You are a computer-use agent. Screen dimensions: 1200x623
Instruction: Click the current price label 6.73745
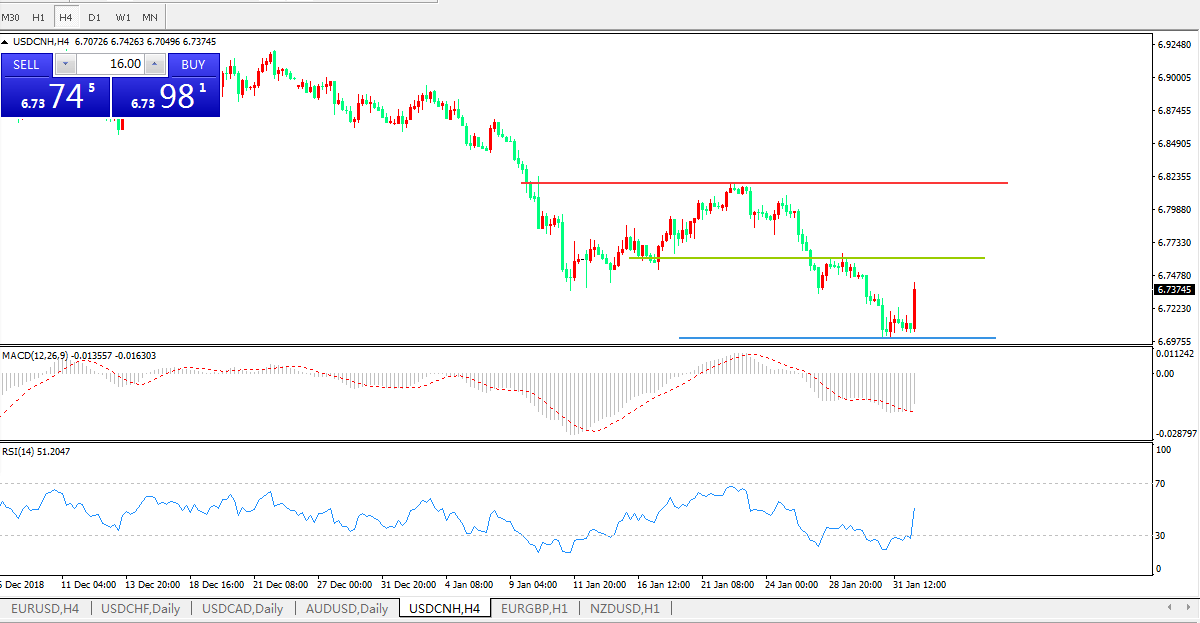pyautogui.click(x=1173, y=290)
